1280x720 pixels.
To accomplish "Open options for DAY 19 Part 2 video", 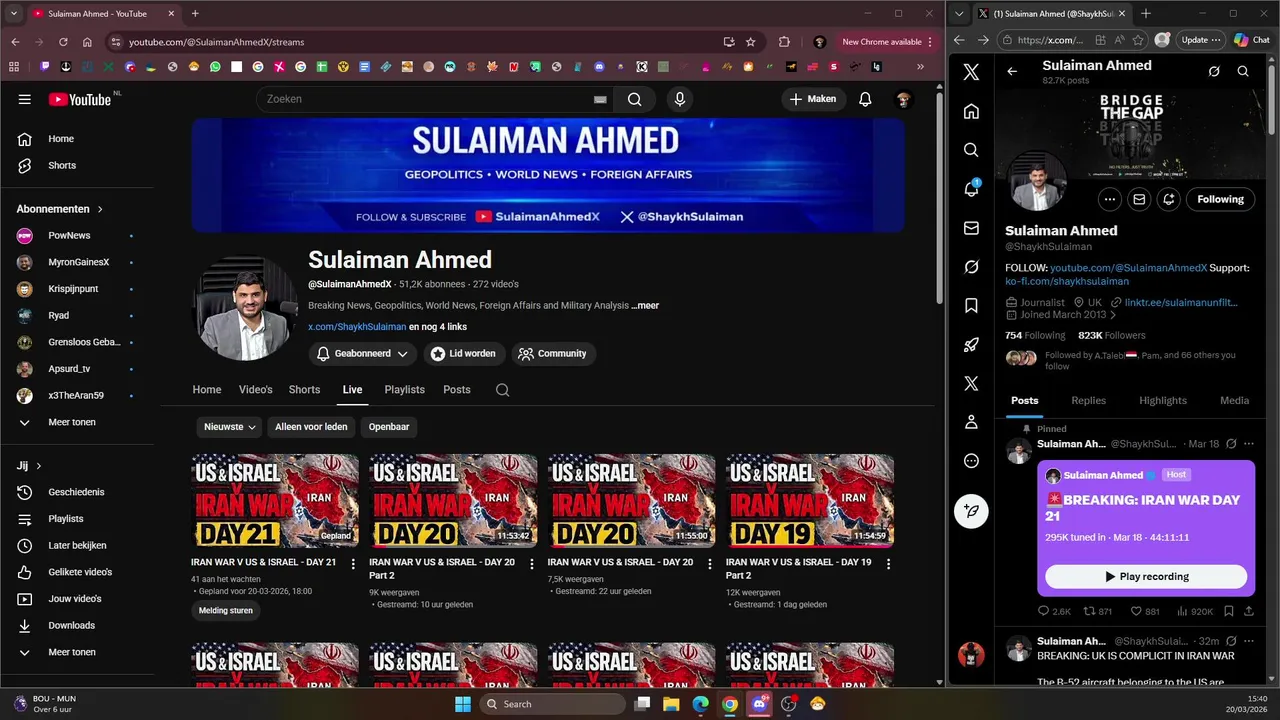I will (x=888, y=564).
